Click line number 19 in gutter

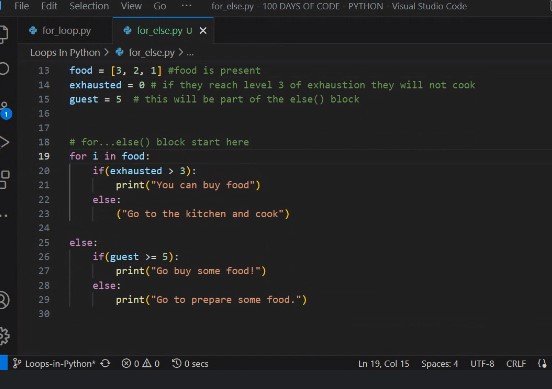coord(44,156)
